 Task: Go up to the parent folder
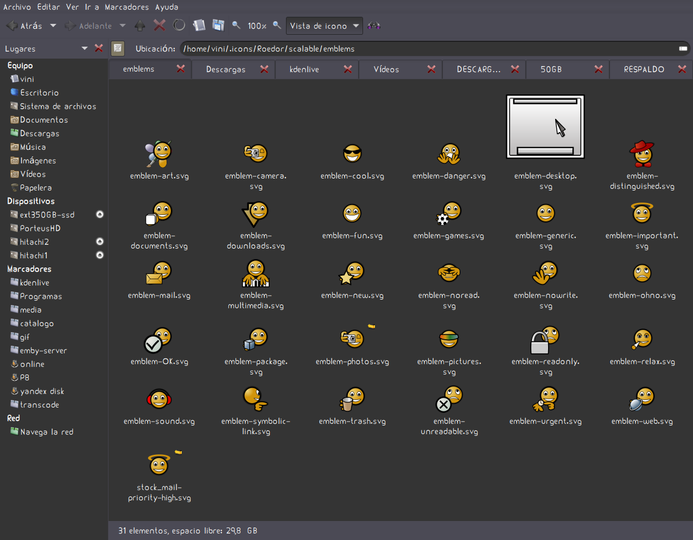[140, 26]
